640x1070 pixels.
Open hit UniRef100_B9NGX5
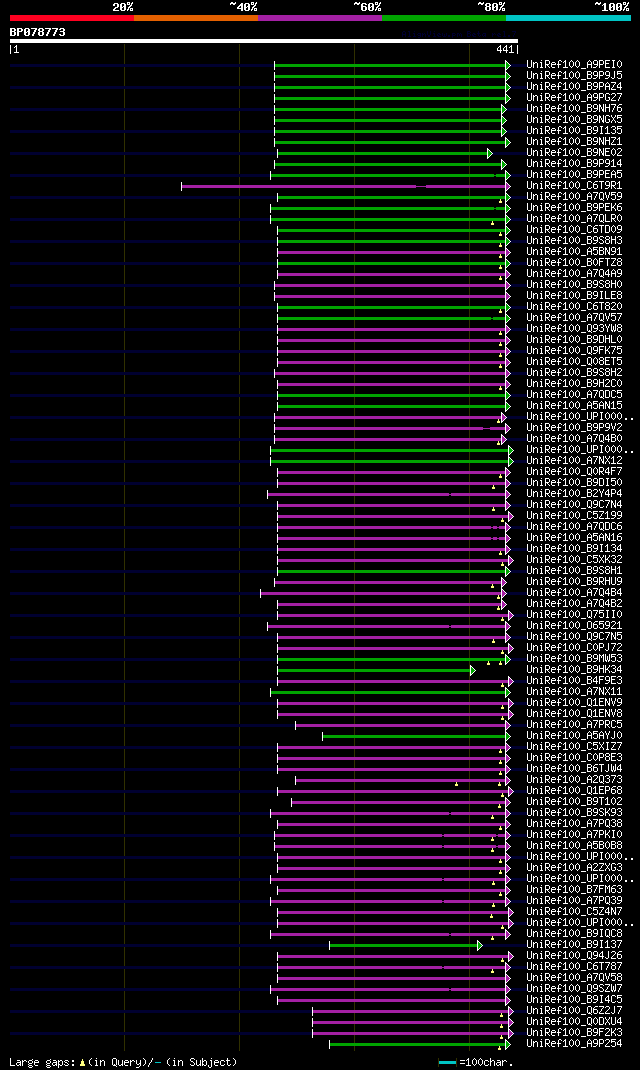(x=574, y=119)
